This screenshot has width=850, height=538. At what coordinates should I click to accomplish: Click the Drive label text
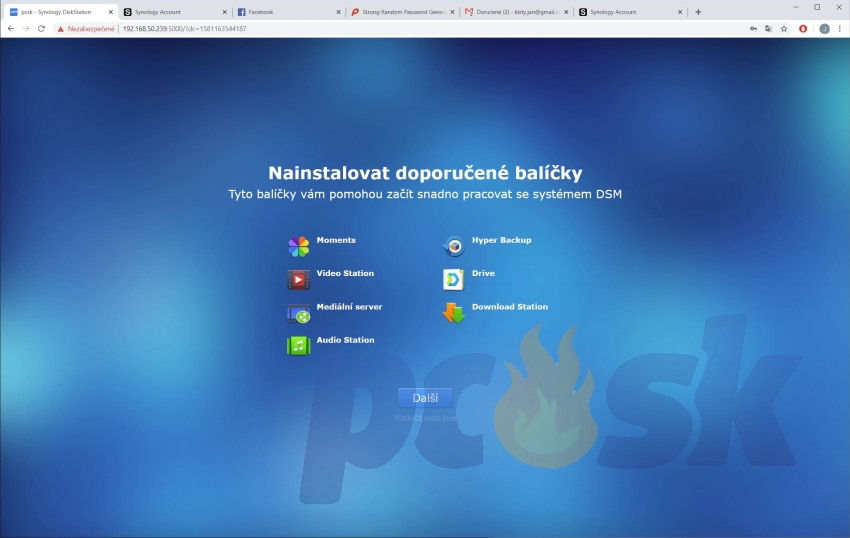point(483,273)
